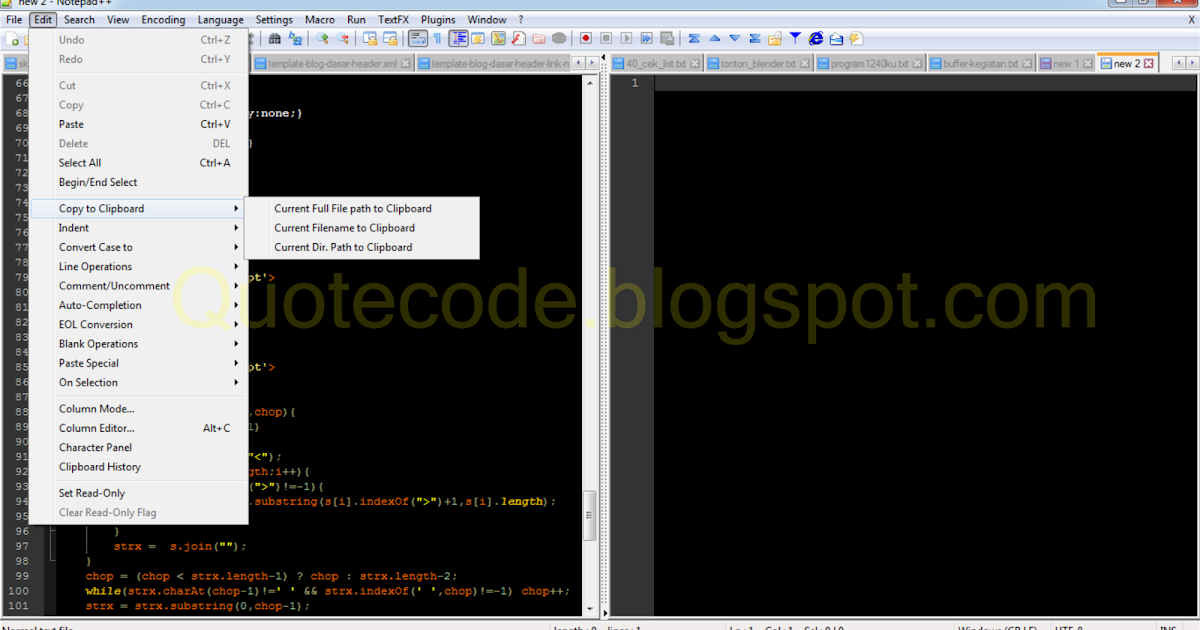Click the blue up-triangle toolbar icon

[714, 39]
